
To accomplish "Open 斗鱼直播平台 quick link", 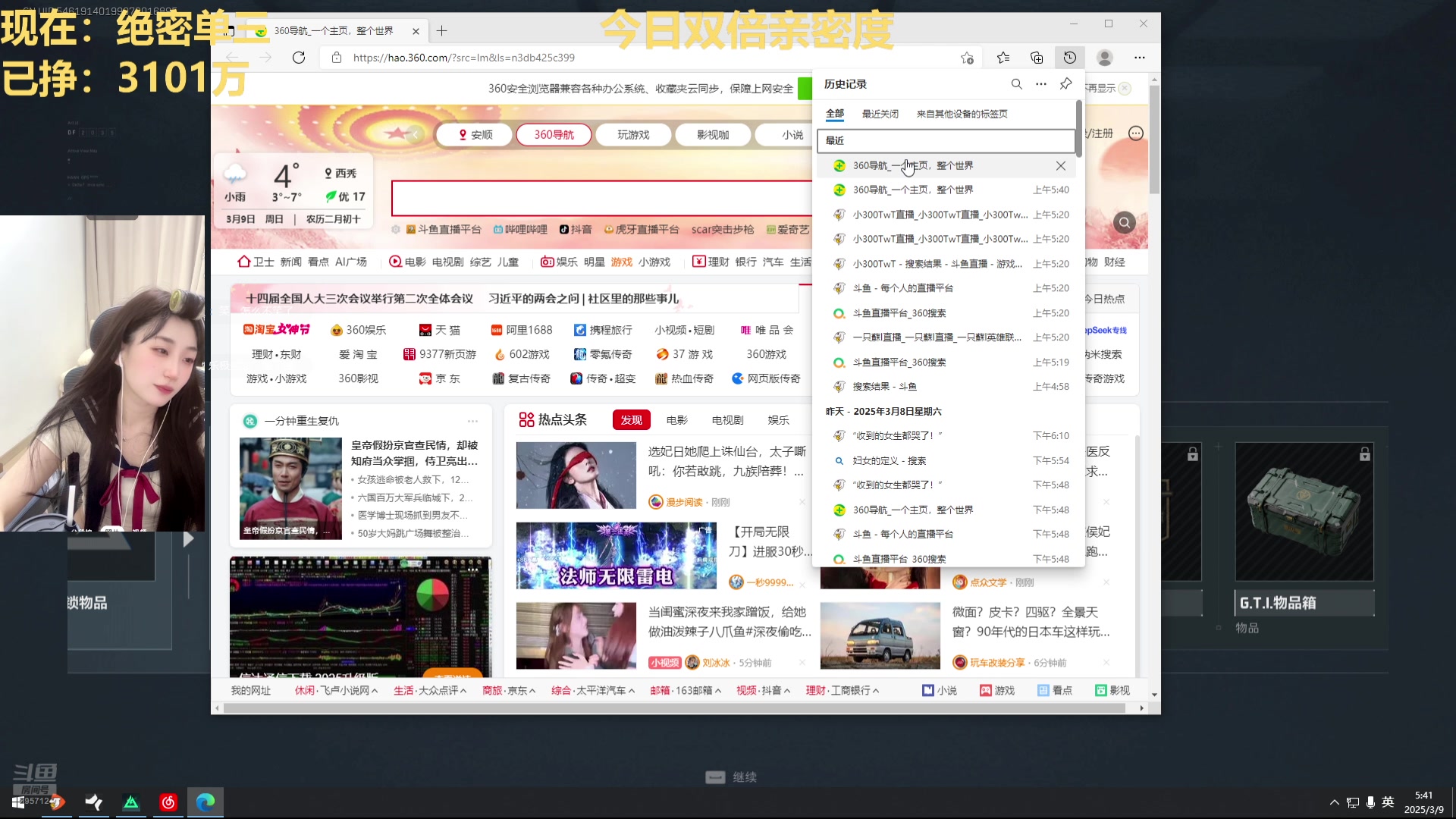I will [x=444, y=230].
